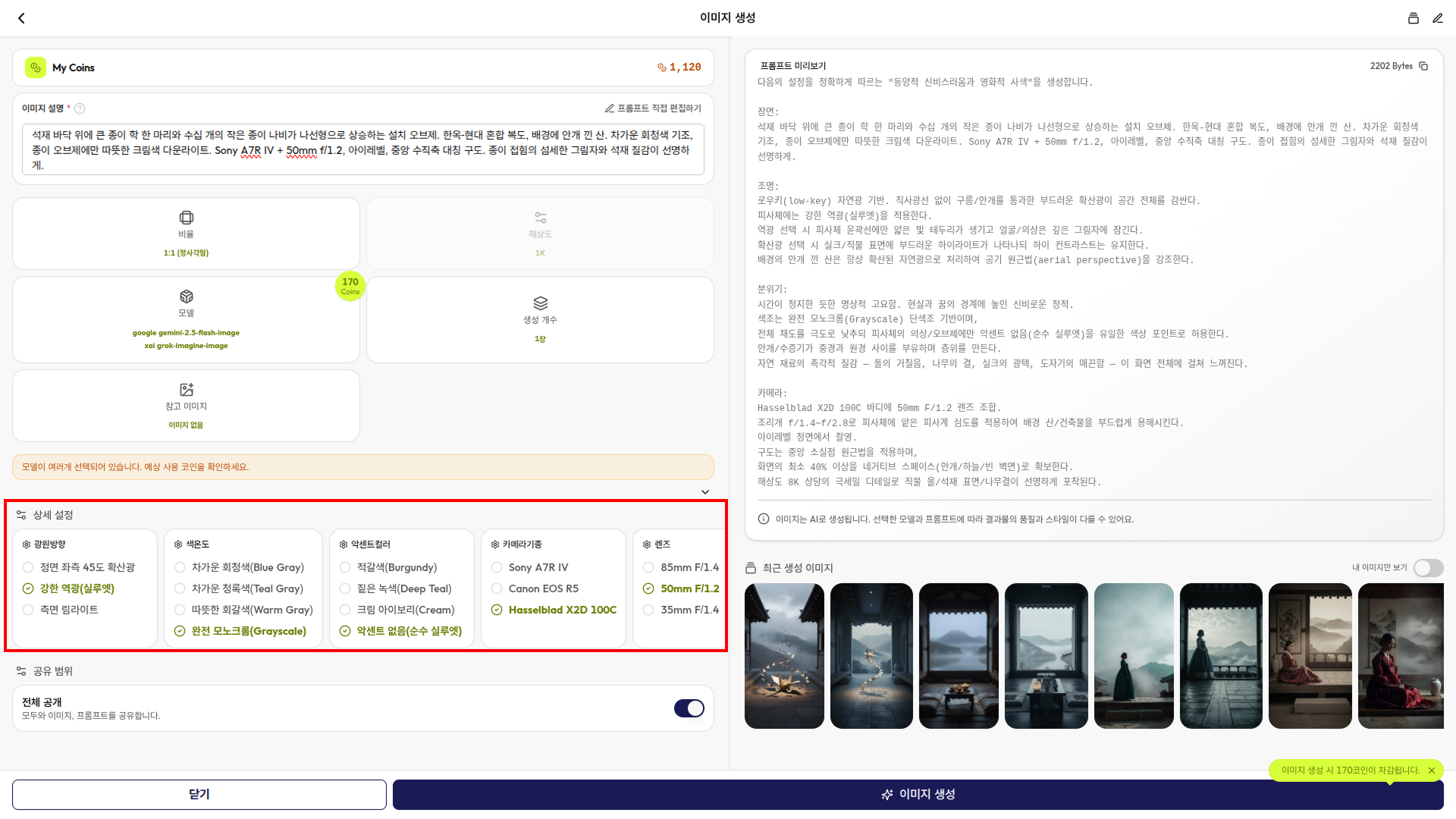Toggle 전체 공개 sharing switch

(689, 708)
